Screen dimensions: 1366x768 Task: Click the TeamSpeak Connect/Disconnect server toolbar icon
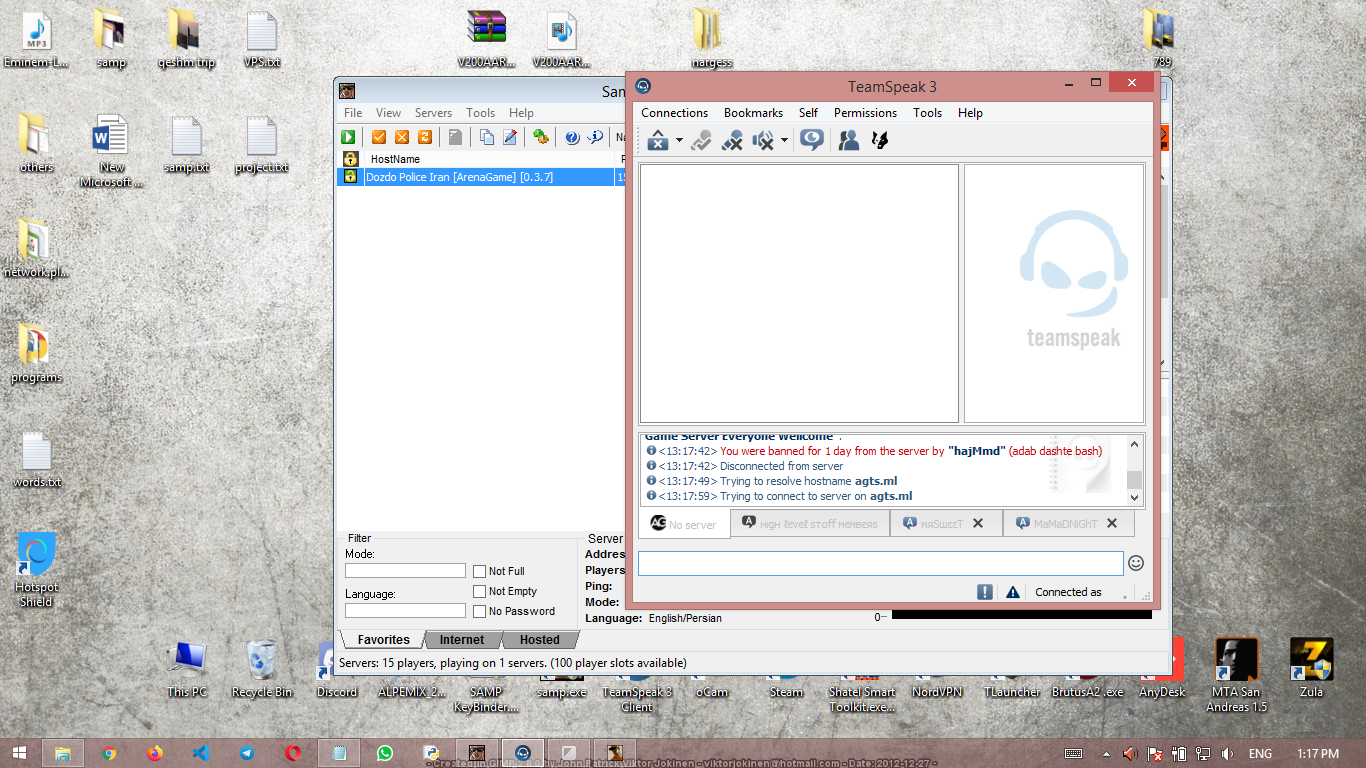point(658,140)
